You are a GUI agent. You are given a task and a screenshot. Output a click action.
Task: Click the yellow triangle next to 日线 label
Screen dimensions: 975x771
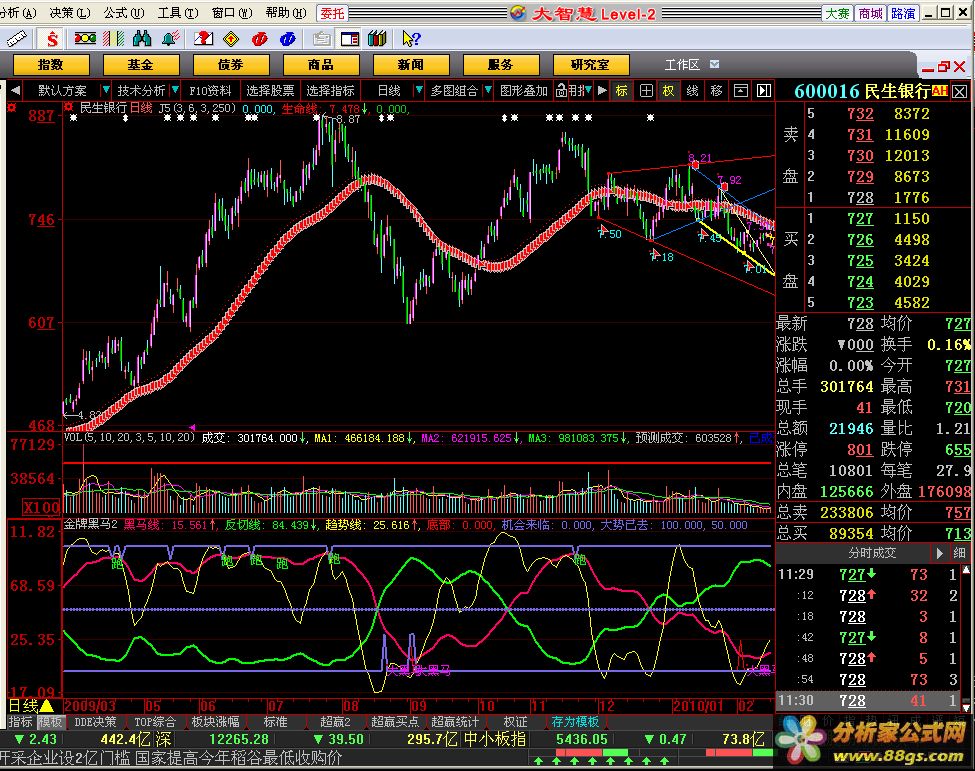pos(47,706)
